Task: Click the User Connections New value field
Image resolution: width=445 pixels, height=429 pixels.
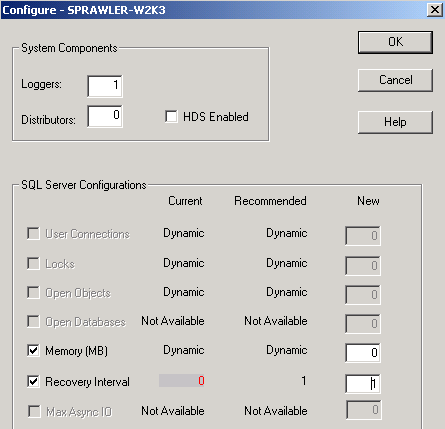Action: pos(363,236)
